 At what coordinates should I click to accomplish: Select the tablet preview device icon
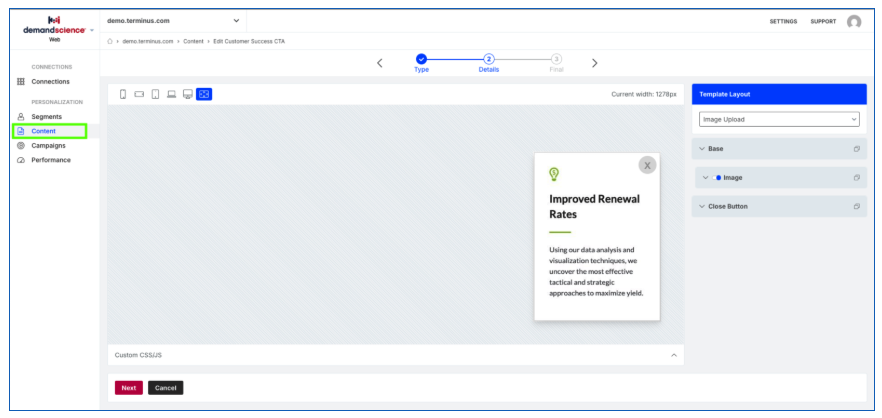(x=155, y=95)
